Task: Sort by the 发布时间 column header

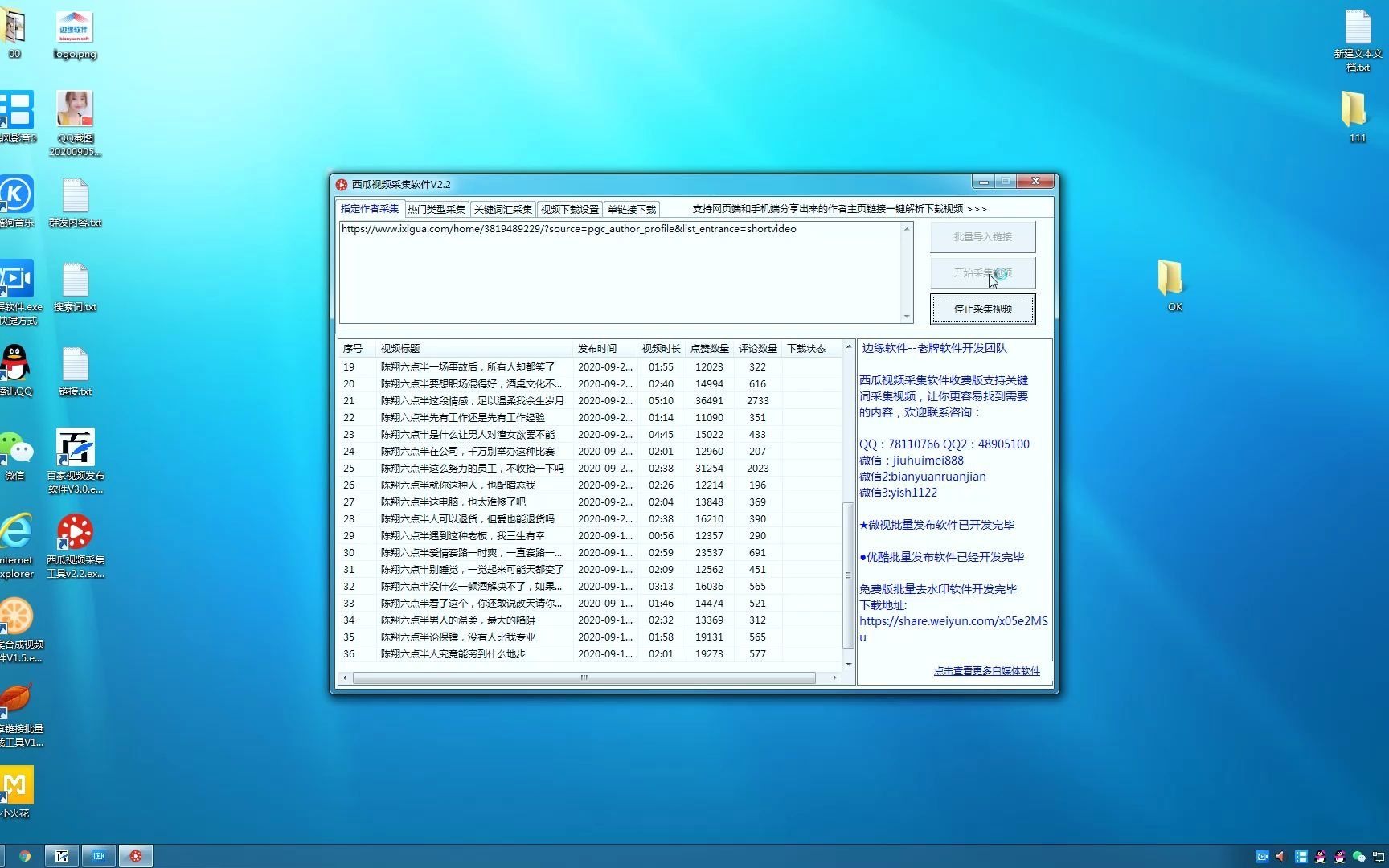Action: 604,349
